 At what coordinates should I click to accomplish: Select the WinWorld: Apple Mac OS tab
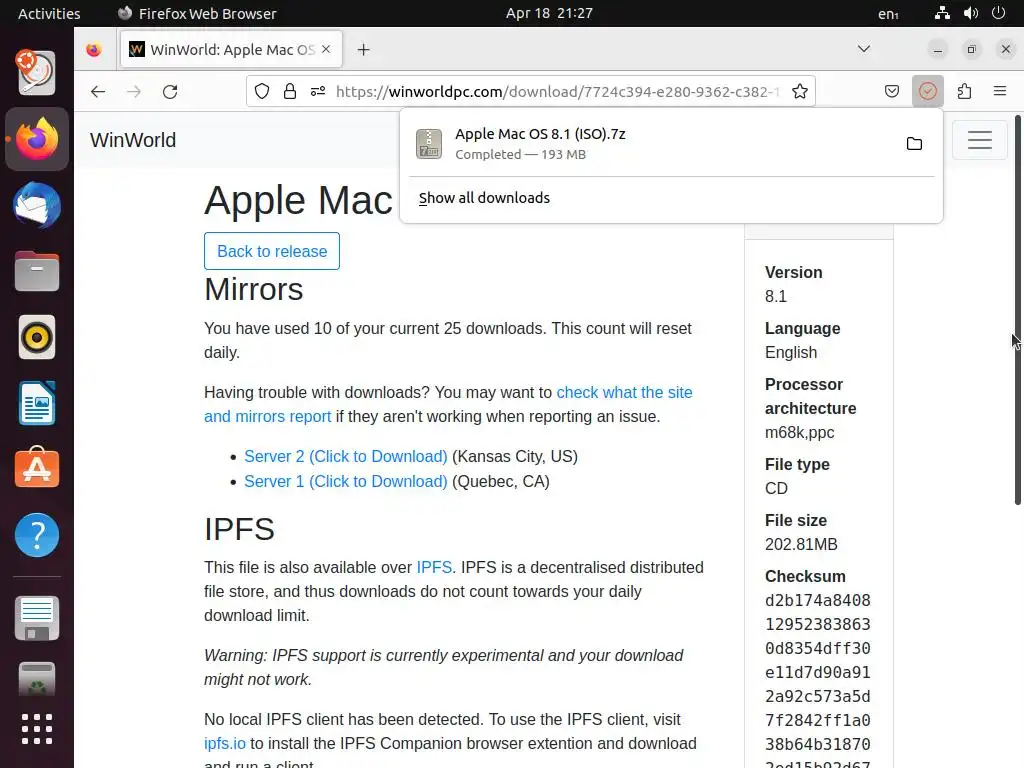pos(231,50)
